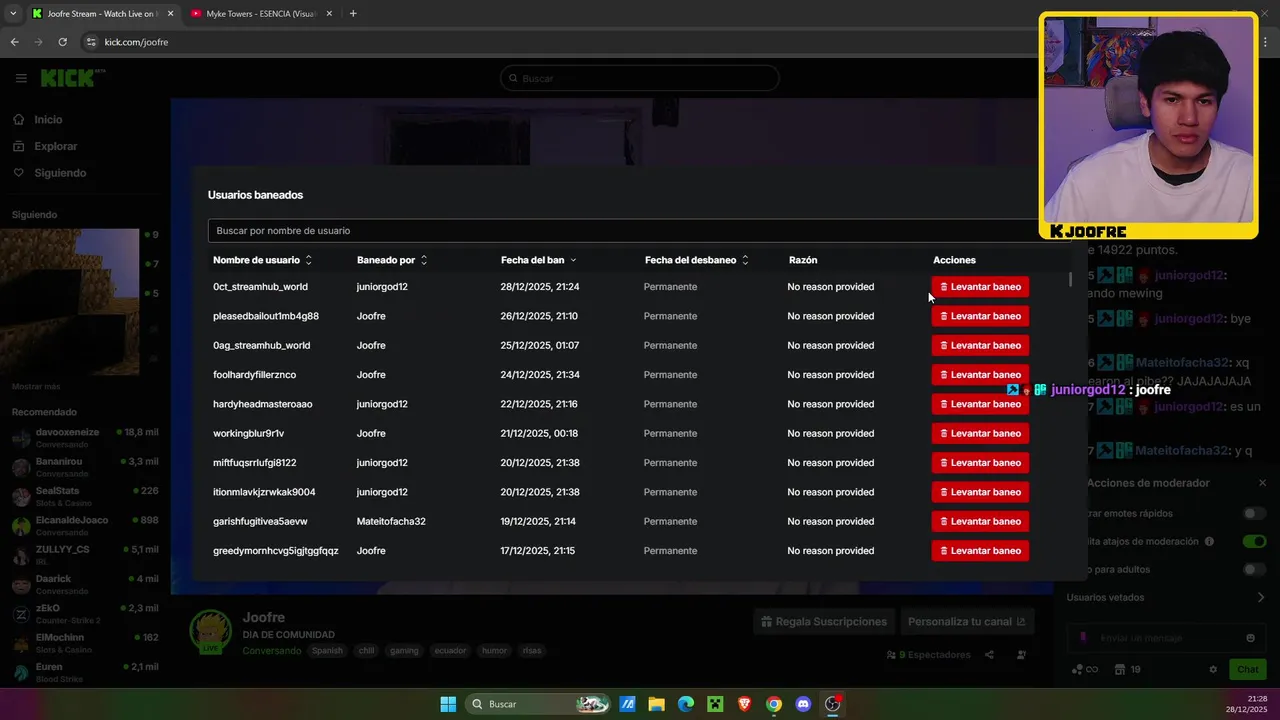Lift ban for pleasedbailout1mb4g88
This screenshot has width=1280, height=720.
point(980,316)
